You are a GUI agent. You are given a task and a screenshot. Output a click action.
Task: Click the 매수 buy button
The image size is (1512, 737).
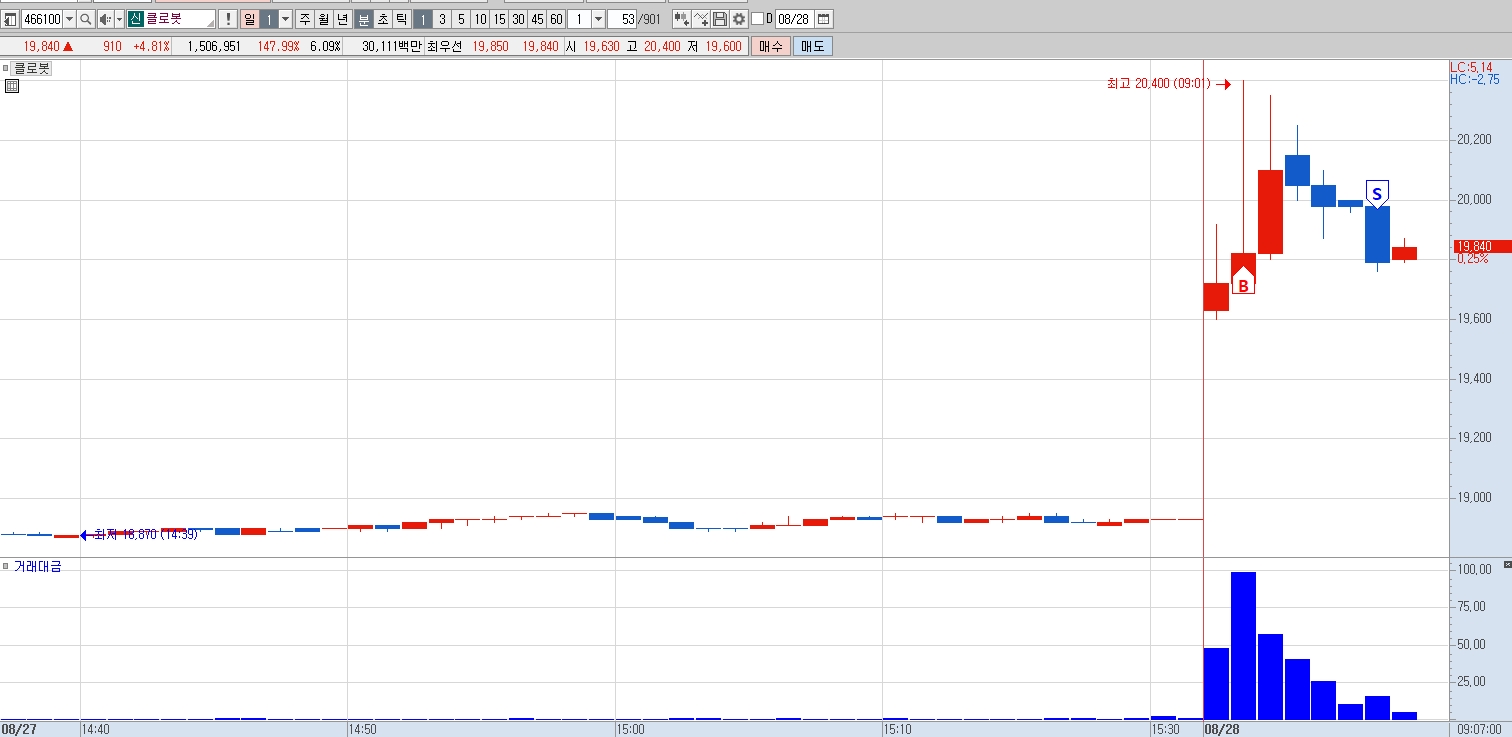click(x=771, y=46)
